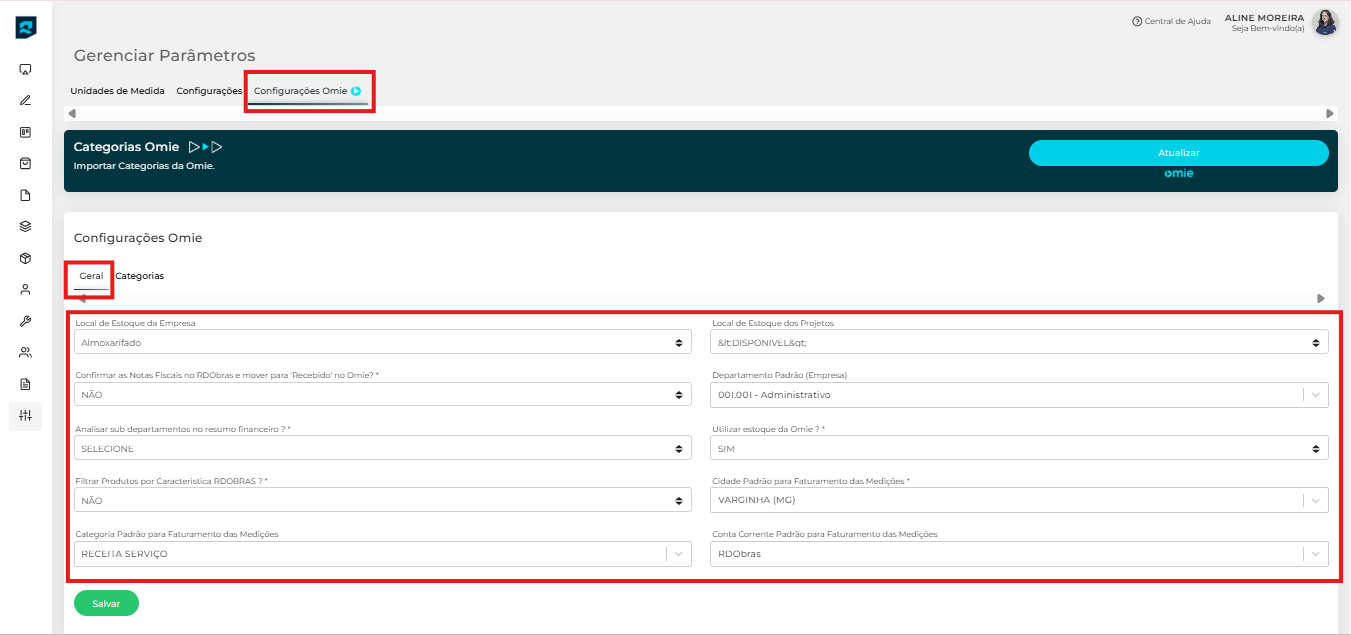Select the Categorias sub-tab
The image size is (1351, 635).
coord(140,276)
